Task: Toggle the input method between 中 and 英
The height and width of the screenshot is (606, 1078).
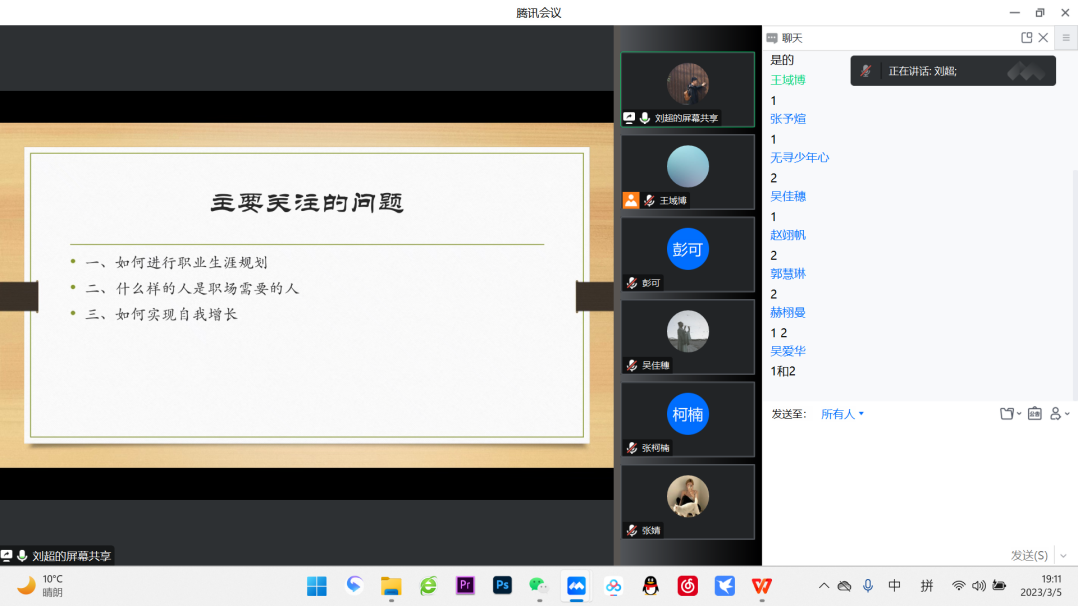Action: pyautogui.click(x=893, y=586)
